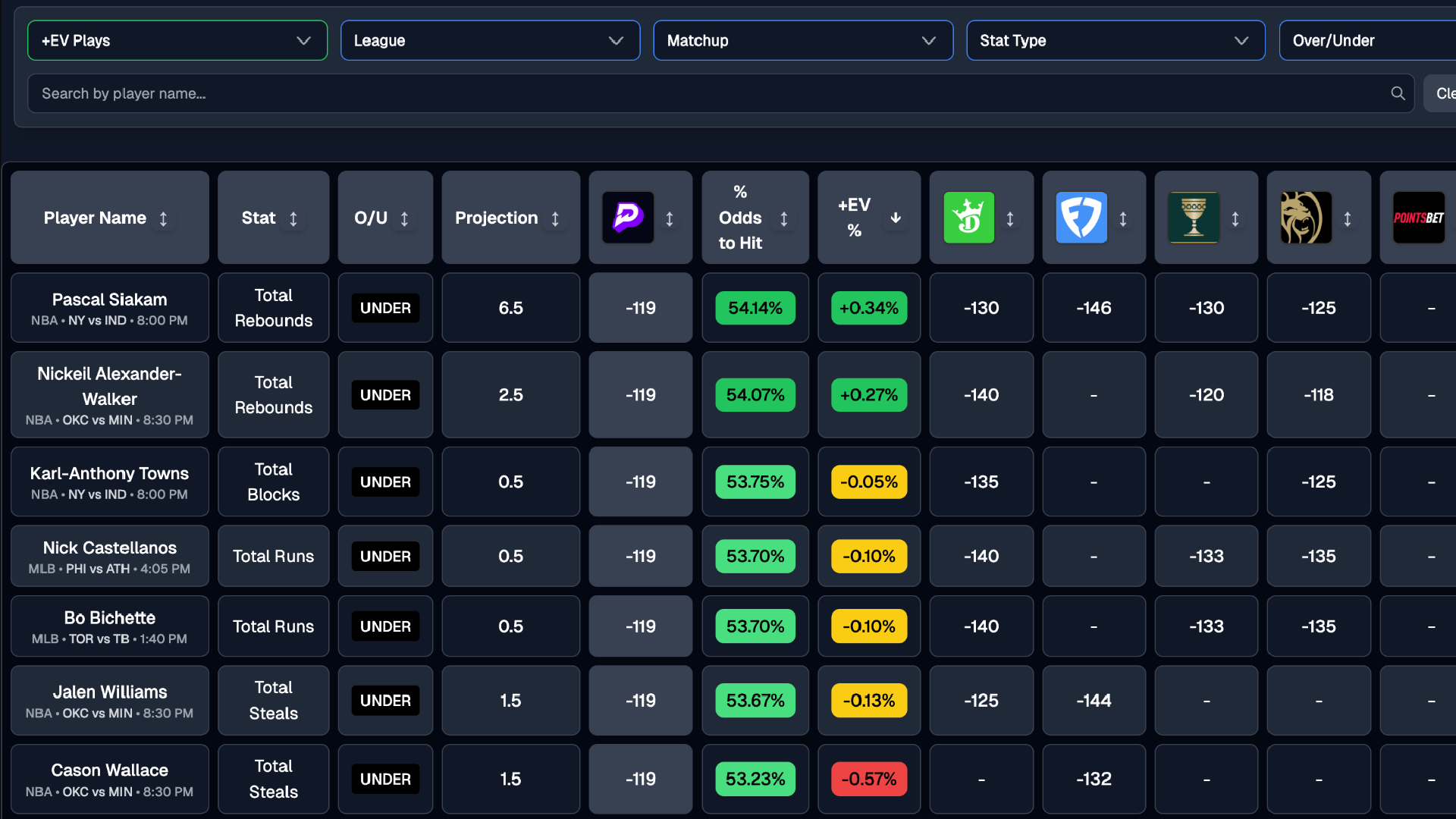
Task: Click the FanDuel shield logo icon
Action: 1081,218
